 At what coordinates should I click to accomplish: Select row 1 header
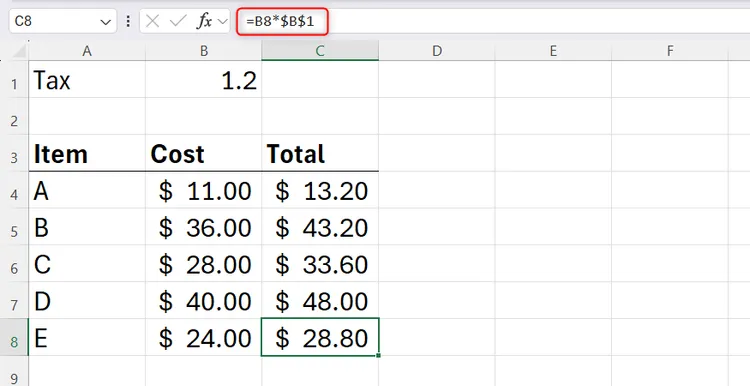pyautogui.click(x=14, y=79)
